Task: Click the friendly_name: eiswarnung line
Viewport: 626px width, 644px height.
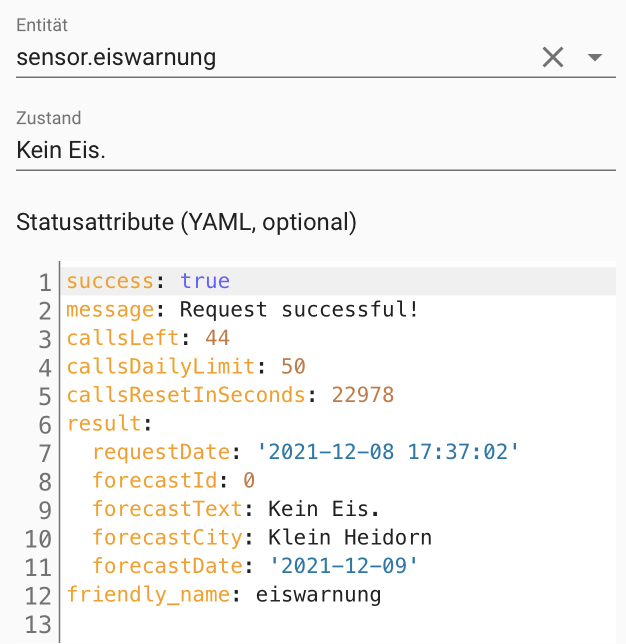Action: [x=223, y=595]
